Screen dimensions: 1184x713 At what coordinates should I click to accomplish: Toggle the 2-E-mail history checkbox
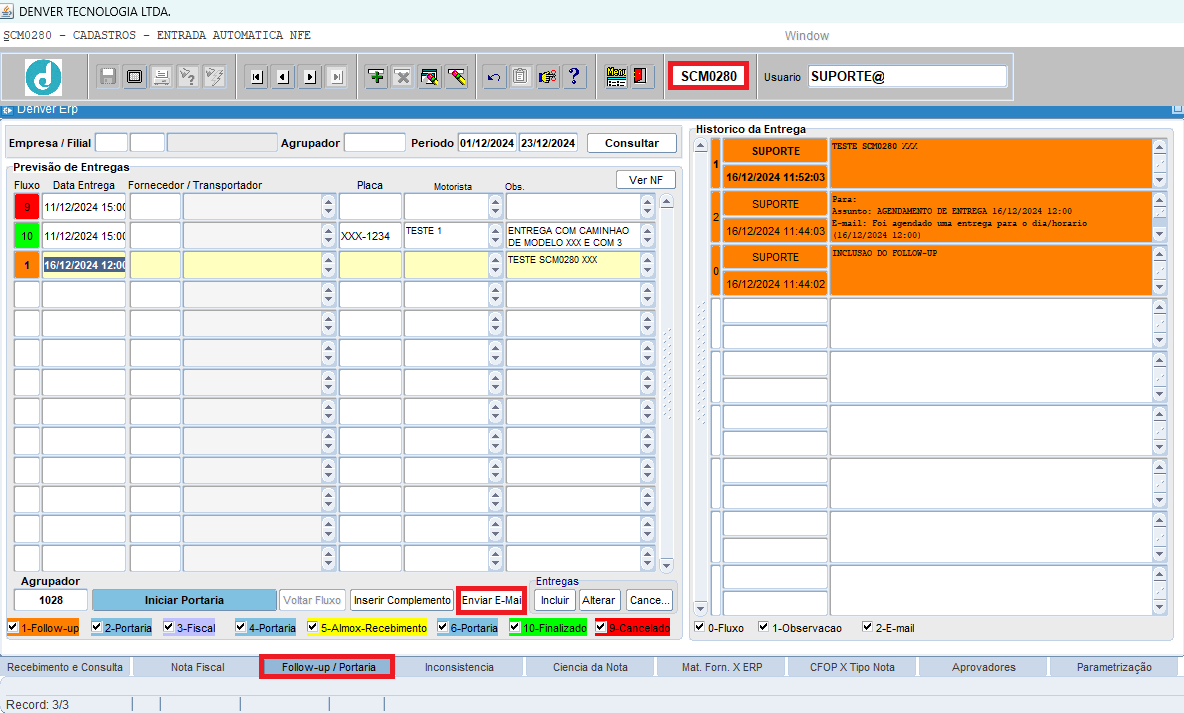[x=868, y=627]
